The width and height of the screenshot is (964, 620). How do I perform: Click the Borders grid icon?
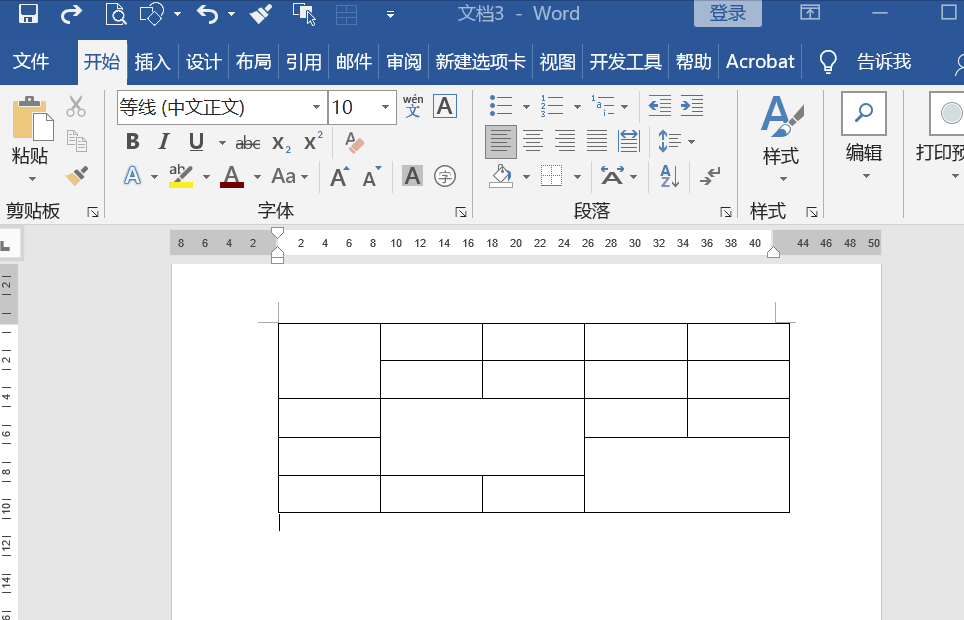tap(551, 177)
